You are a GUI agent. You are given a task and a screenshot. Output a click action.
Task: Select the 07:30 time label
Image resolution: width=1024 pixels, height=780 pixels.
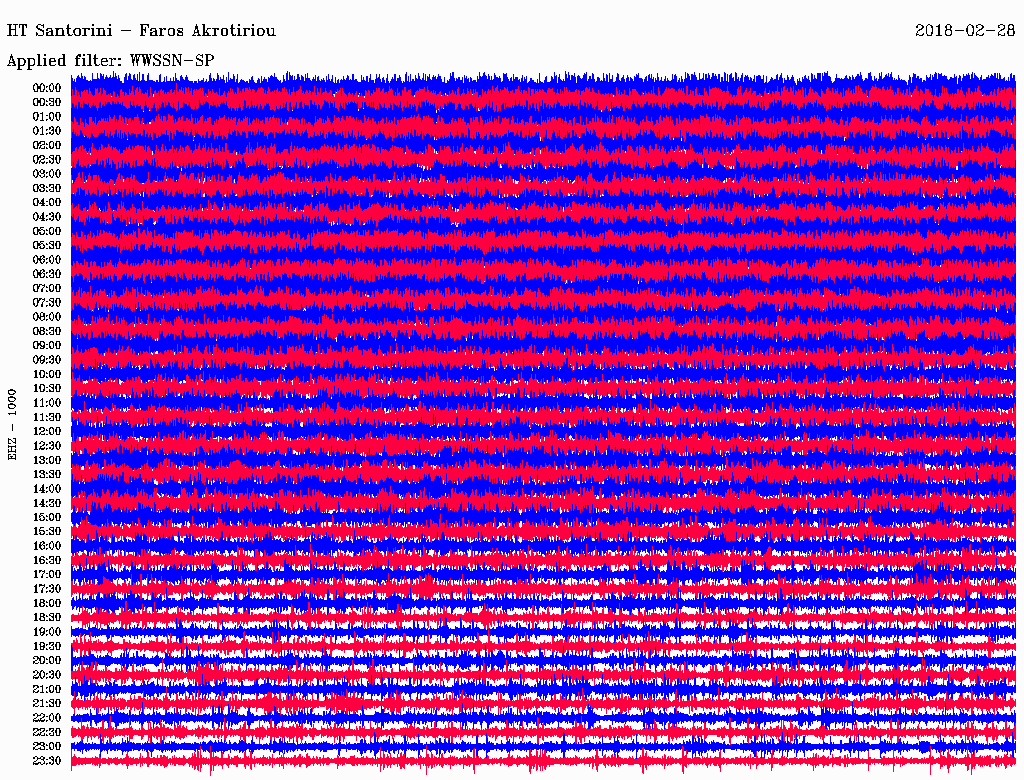47,303
